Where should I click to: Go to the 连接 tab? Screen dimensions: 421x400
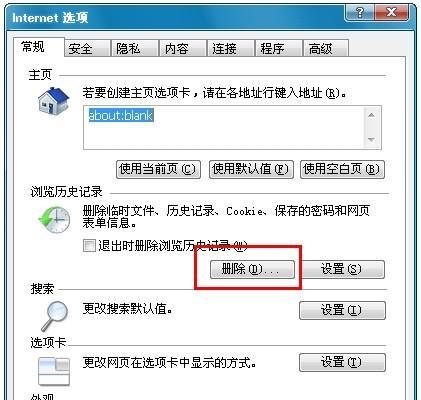point(231,49)
